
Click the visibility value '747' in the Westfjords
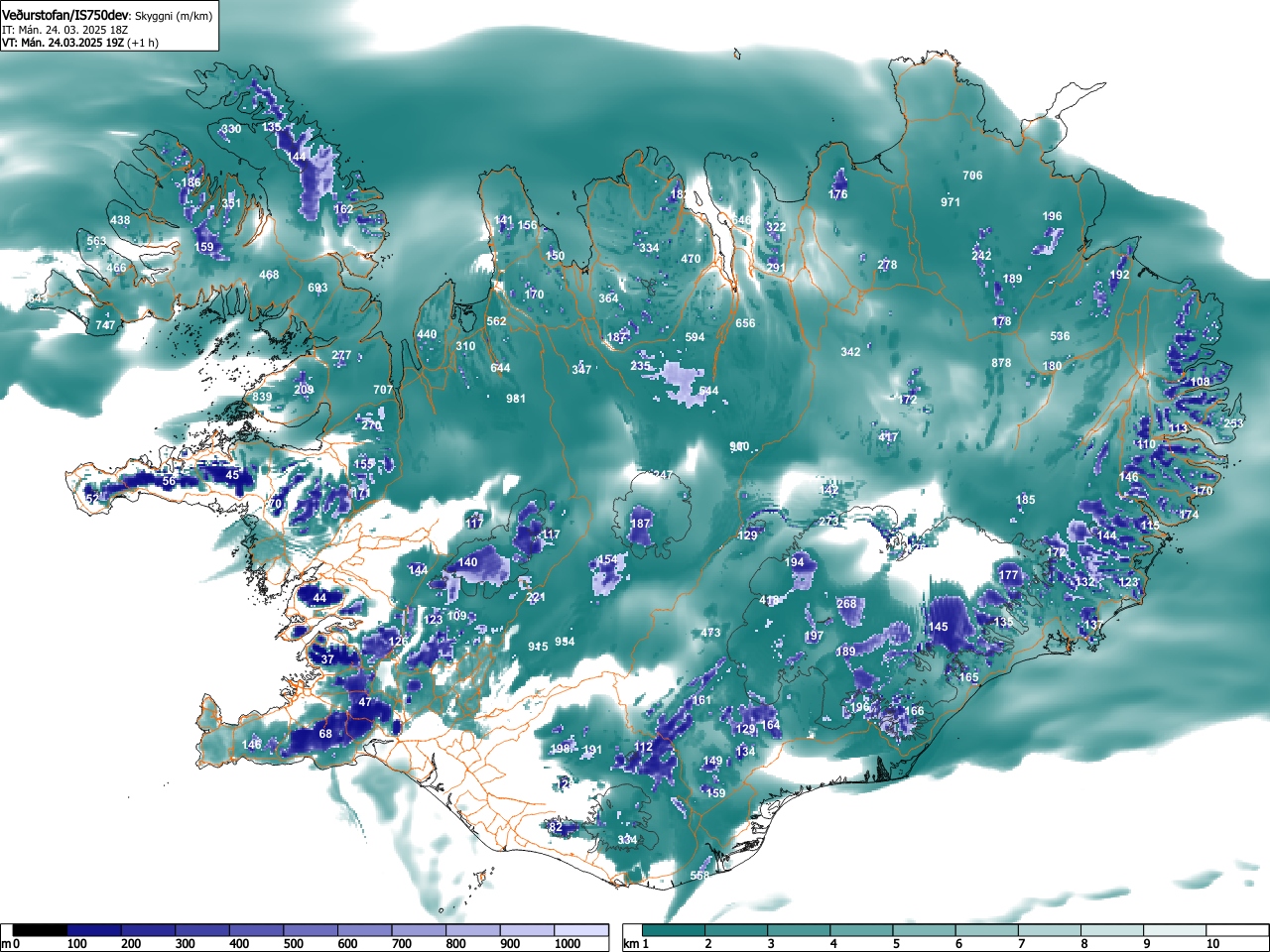pyautogui.click(x=105, y=325)
